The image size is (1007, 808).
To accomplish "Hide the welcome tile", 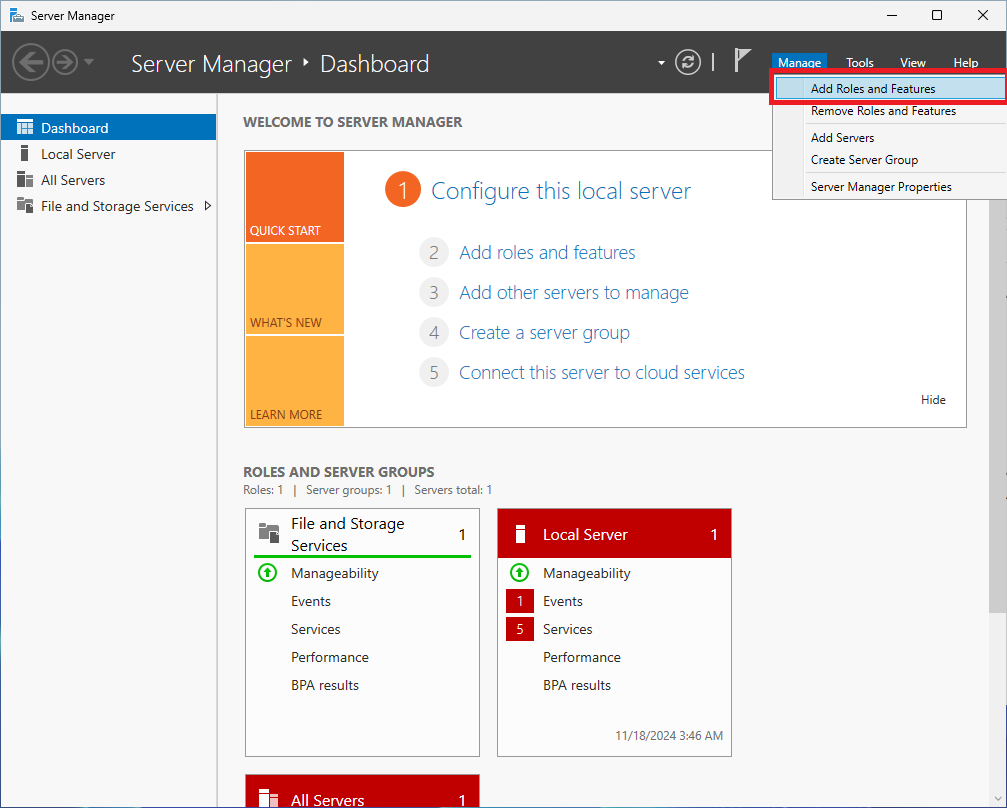I will (932, 400).
